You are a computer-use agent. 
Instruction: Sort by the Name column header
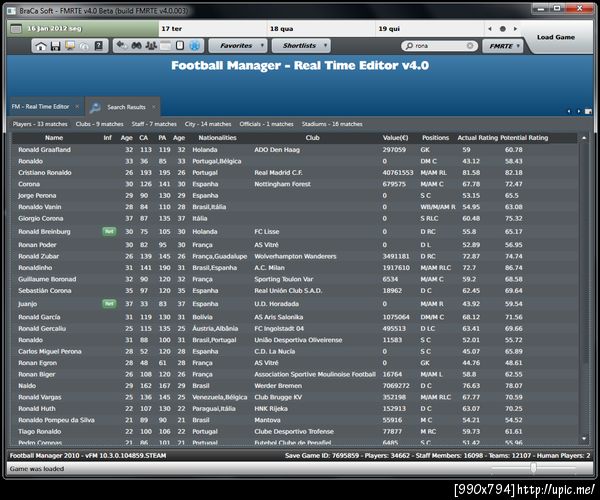click(54, 138)
